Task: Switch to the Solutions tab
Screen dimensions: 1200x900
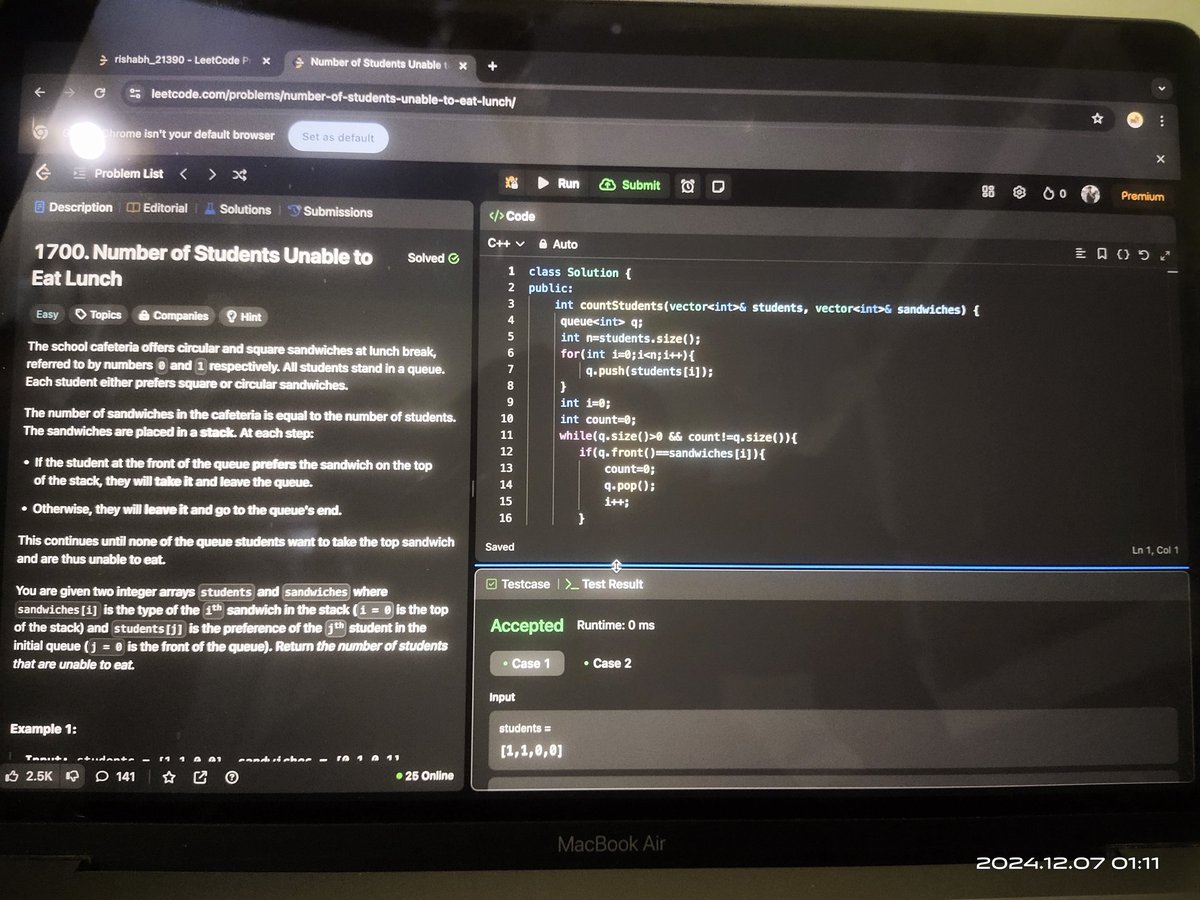Action: [x=238, y=209]
